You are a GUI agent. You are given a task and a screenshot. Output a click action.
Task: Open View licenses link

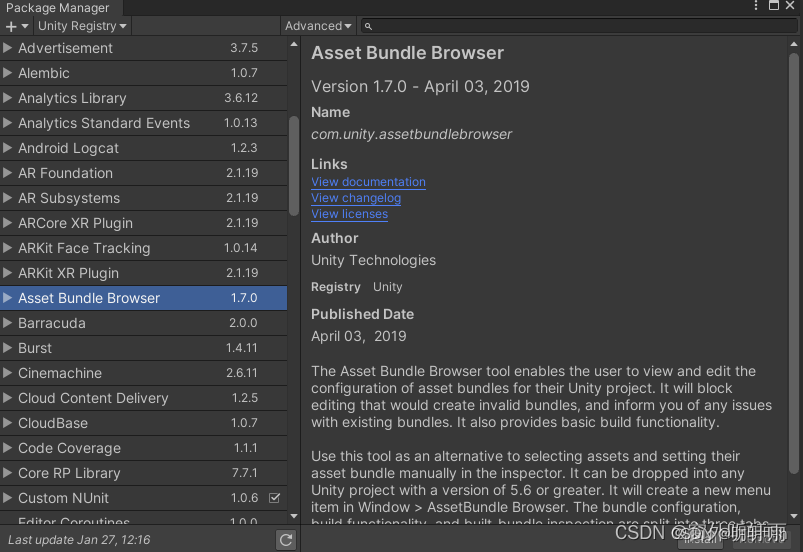pyautogui.click(x=349, y=214)
